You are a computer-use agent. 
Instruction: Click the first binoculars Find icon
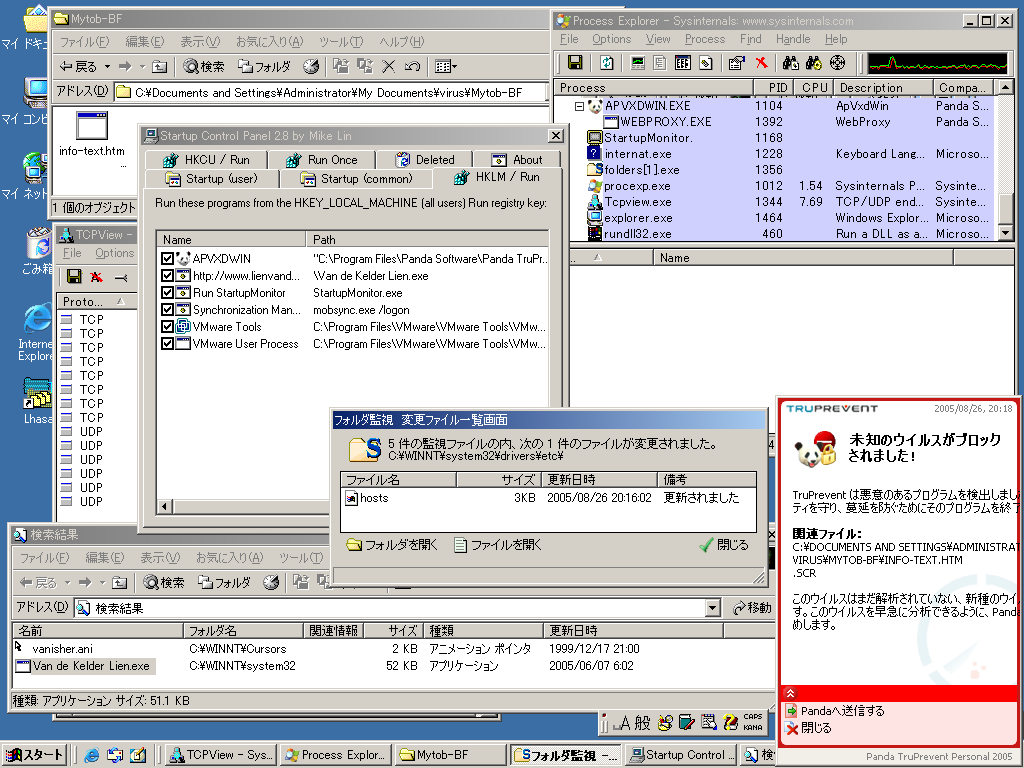[x=790, y=63]
